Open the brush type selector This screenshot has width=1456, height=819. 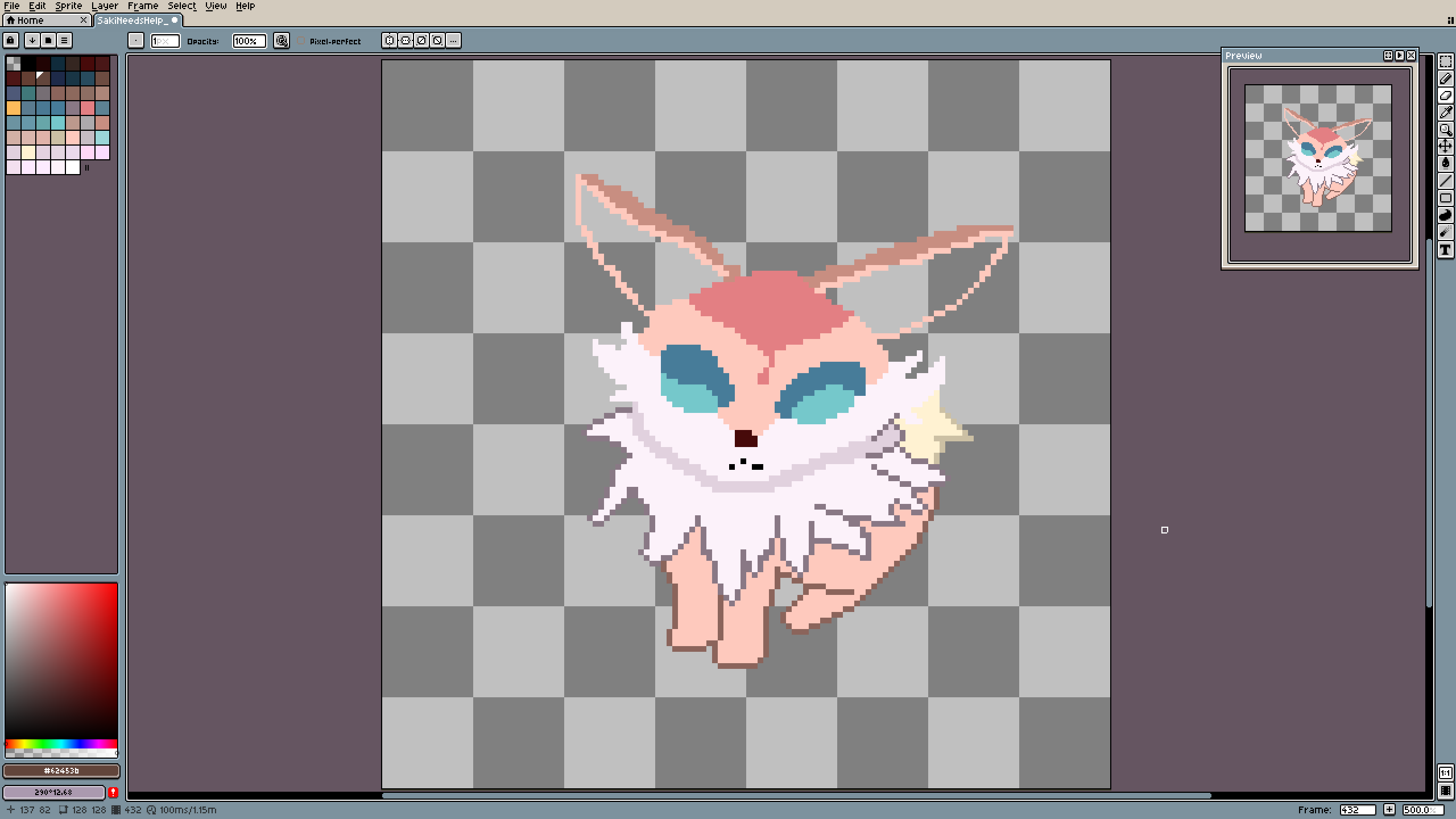[x=136, y=40]
